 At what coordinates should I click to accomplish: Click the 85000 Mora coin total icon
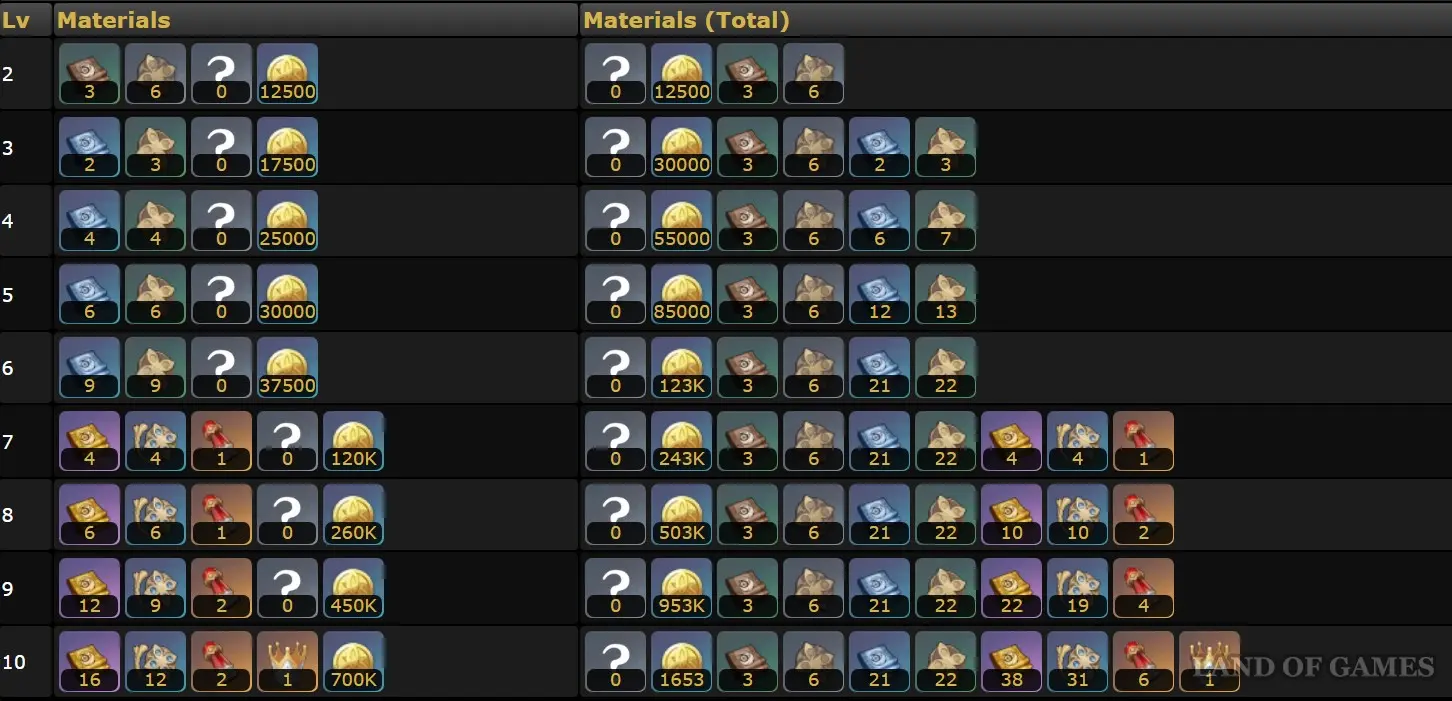[x=682, y=294]
